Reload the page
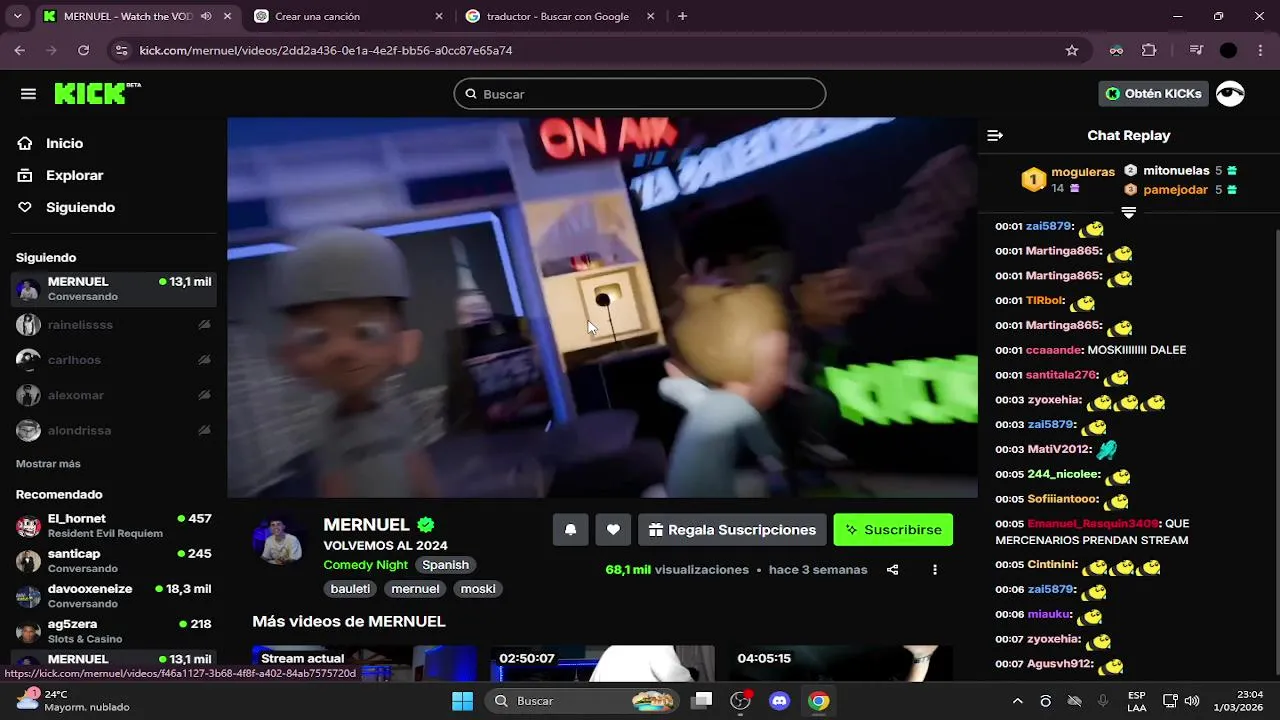Viewport: 1280px width, 720px height. (83, 50)
